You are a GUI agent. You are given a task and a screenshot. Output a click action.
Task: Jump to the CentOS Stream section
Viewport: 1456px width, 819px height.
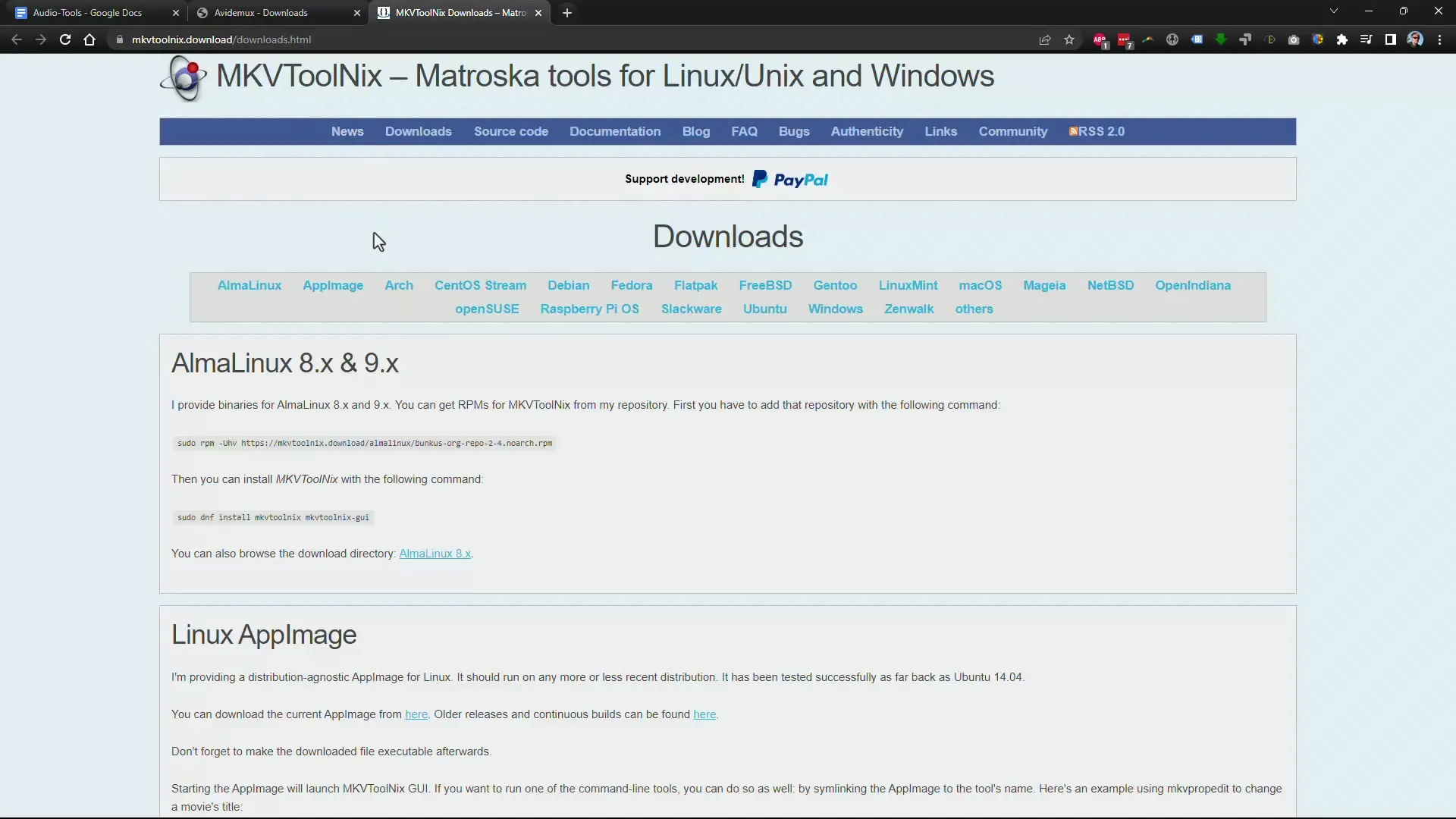480,285
